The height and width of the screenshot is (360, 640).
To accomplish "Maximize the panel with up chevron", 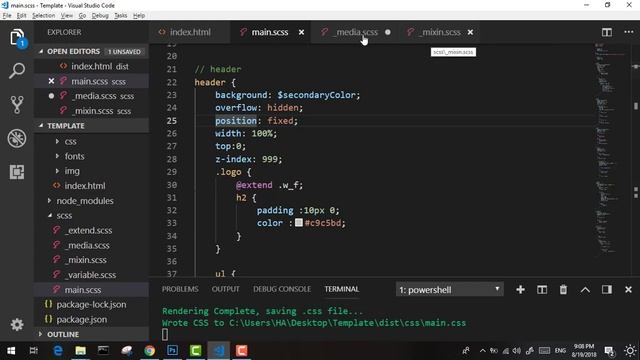I will pos(585,289).
